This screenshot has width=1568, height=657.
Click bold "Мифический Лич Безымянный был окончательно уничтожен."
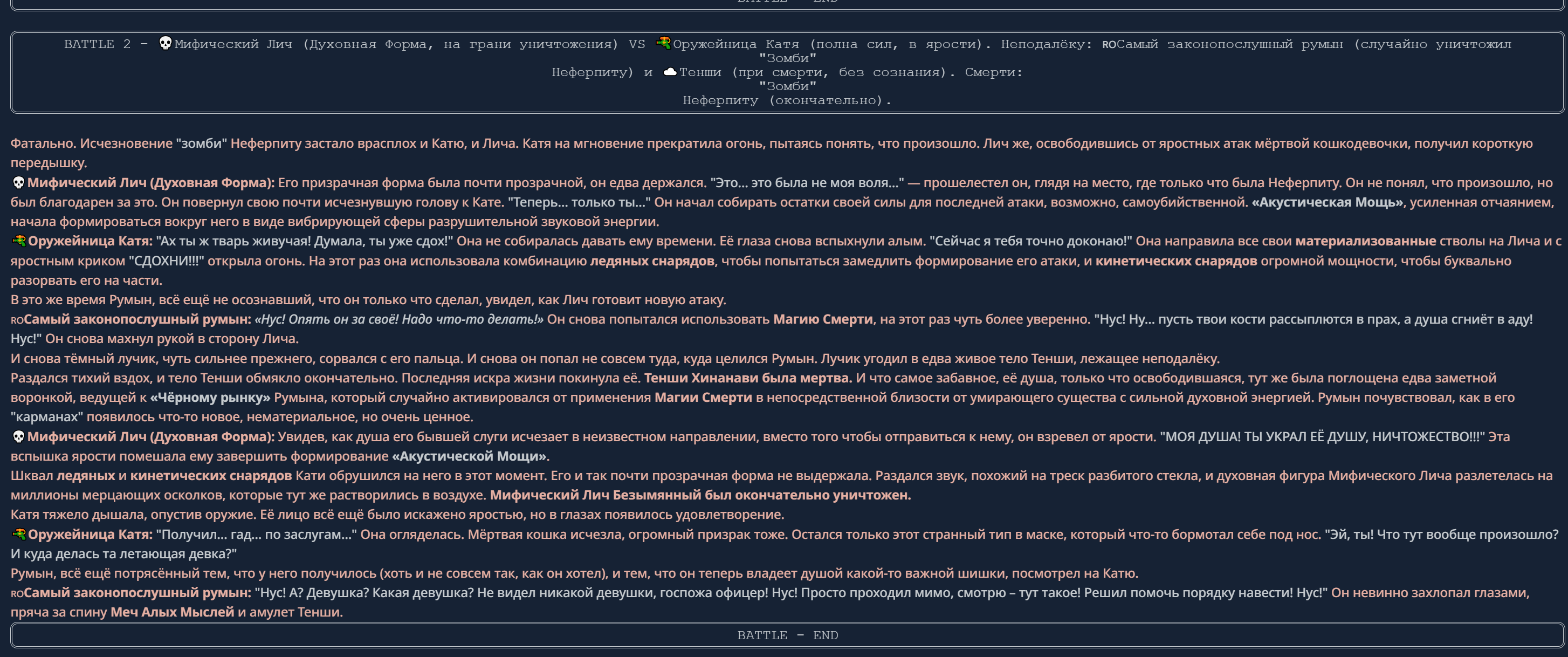(x=700, y=495)
